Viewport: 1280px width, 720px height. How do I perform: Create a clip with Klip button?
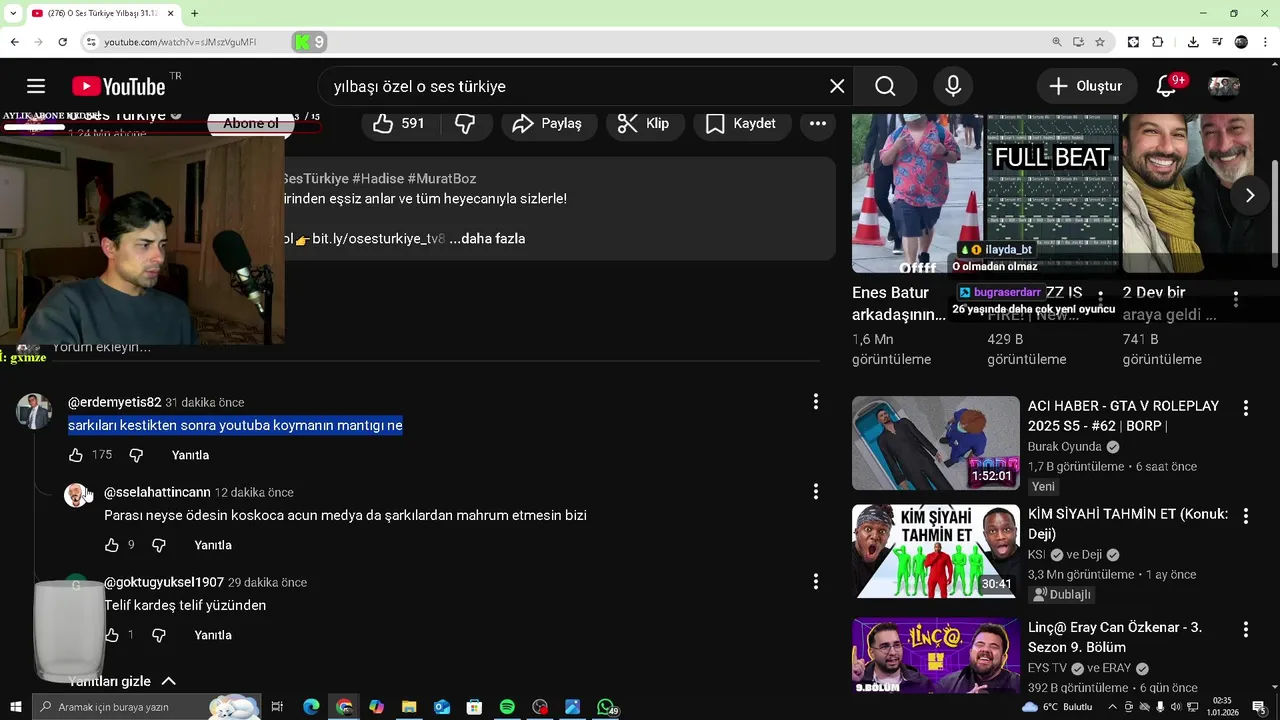point(644,123)
